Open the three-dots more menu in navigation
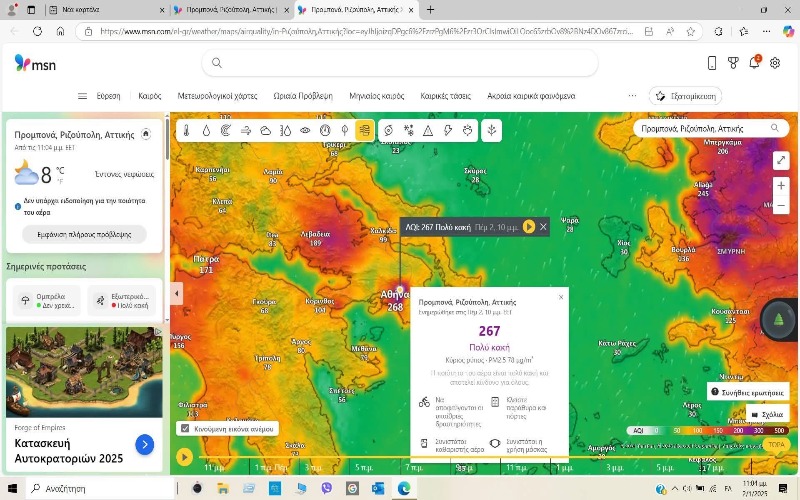 coord(632,96)
